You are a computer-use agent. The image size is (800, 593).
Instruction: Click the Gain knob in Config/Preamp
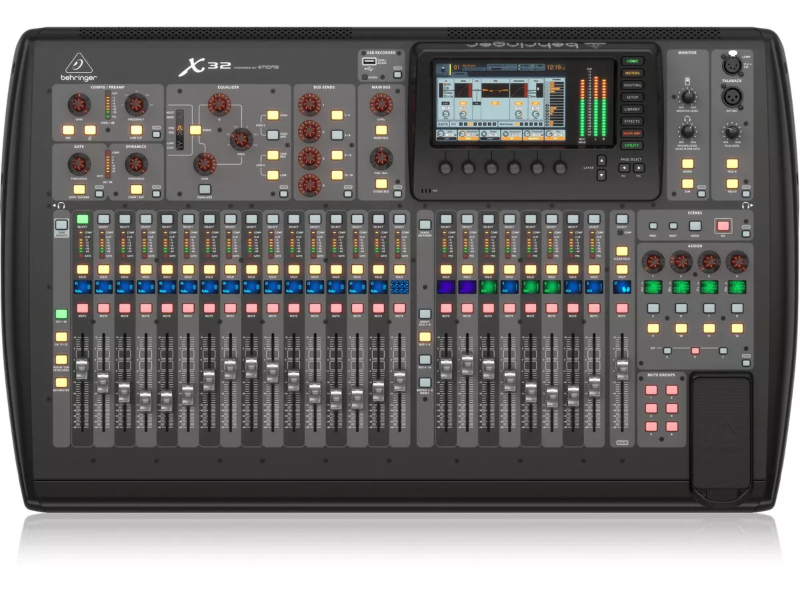click(78, 105)
